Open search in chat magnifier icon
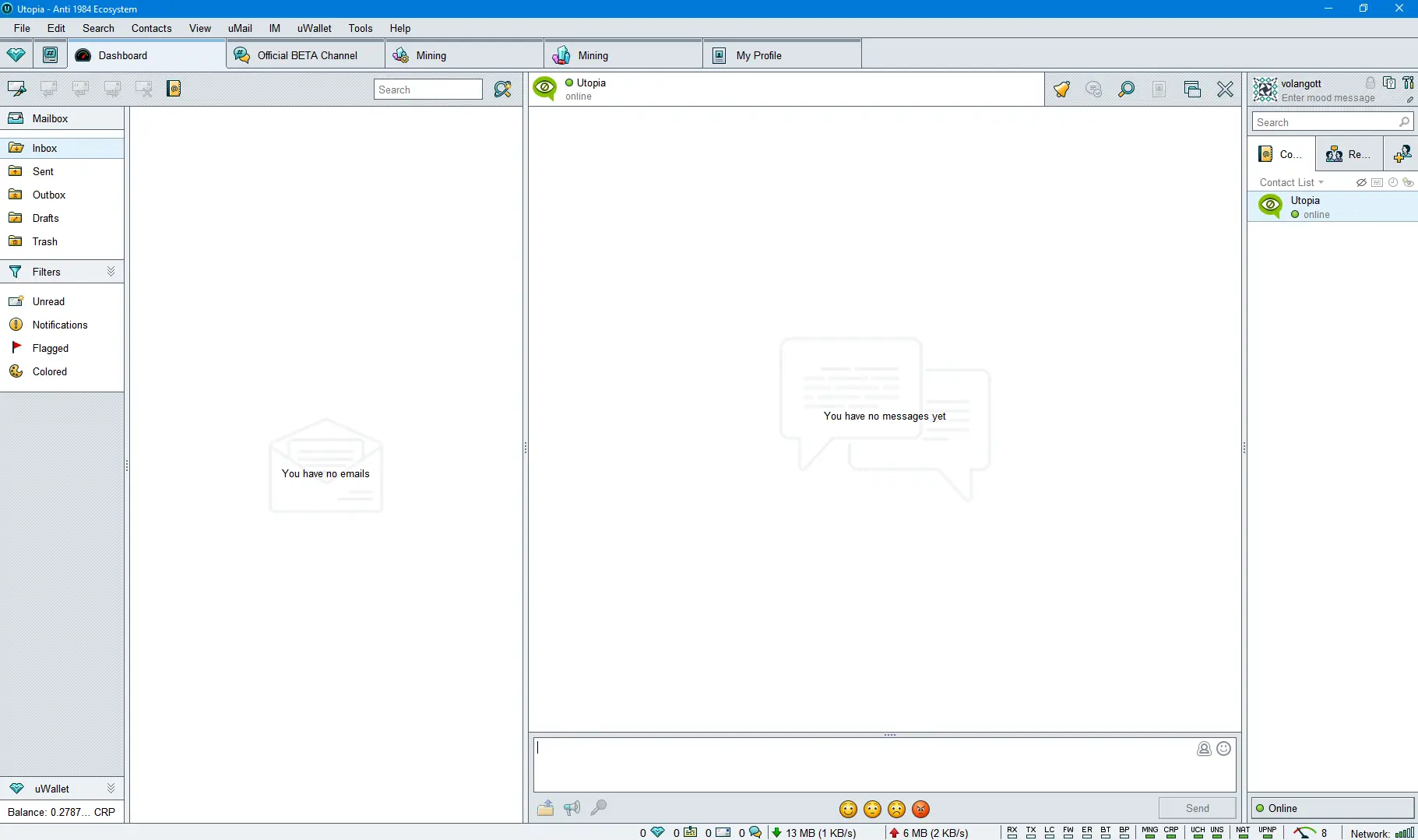Viewport: 1418px width, 840px height. pyautogui.click(x=1126, y=90)
